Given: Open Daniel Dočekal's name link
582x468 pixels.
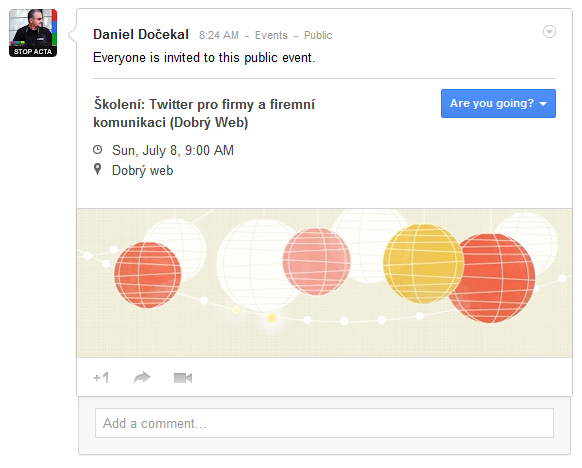Looking at the screenshot, I should 141,35.
